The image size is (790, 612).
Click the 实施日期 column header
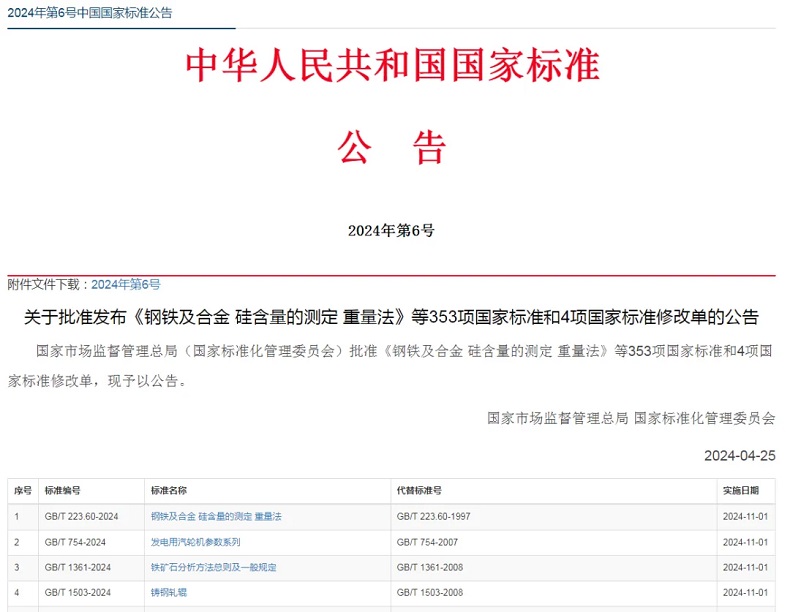(741, 491)
